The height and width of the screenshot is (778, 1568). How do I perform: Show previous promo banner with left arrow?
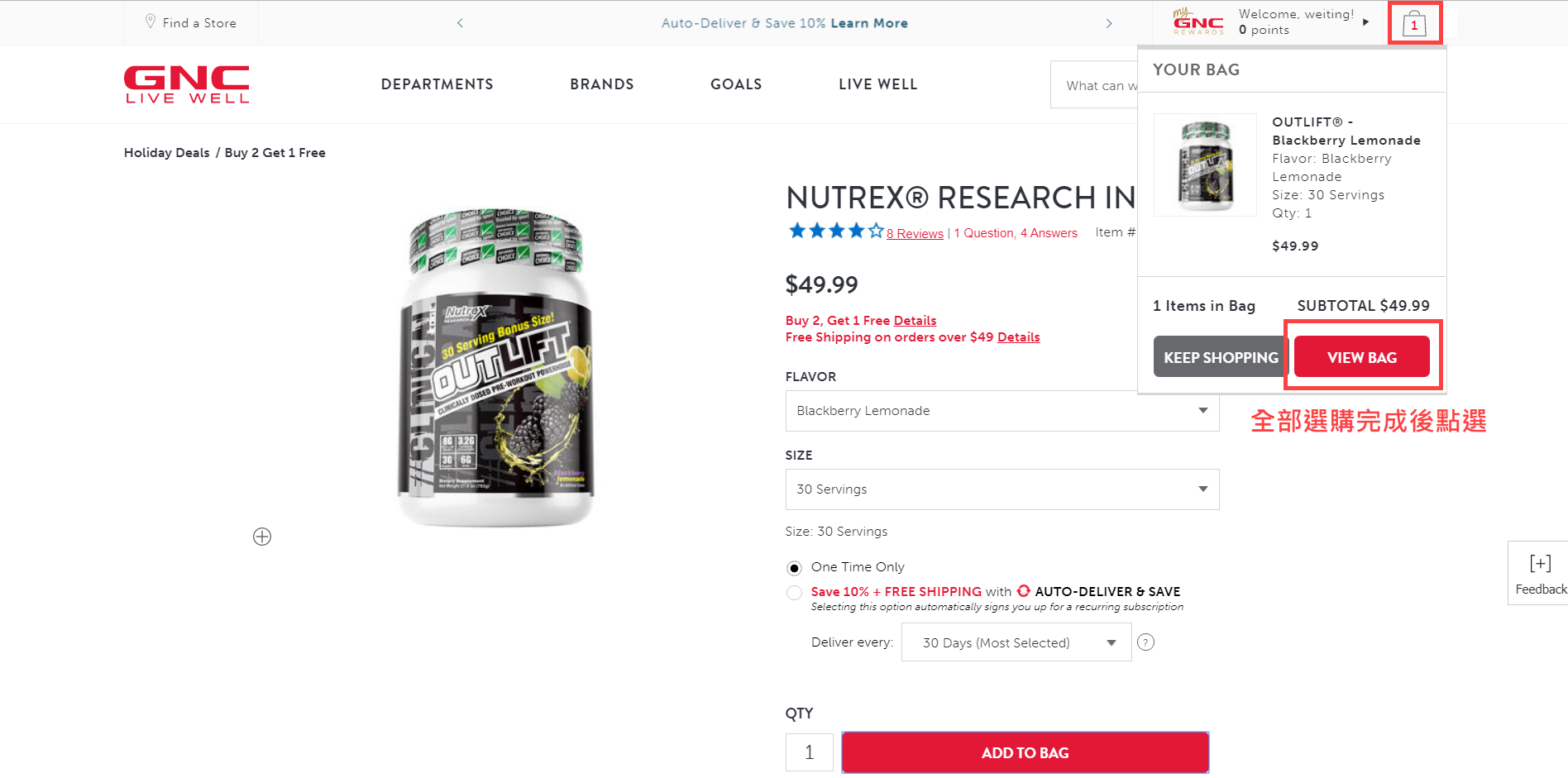(460, 23)
